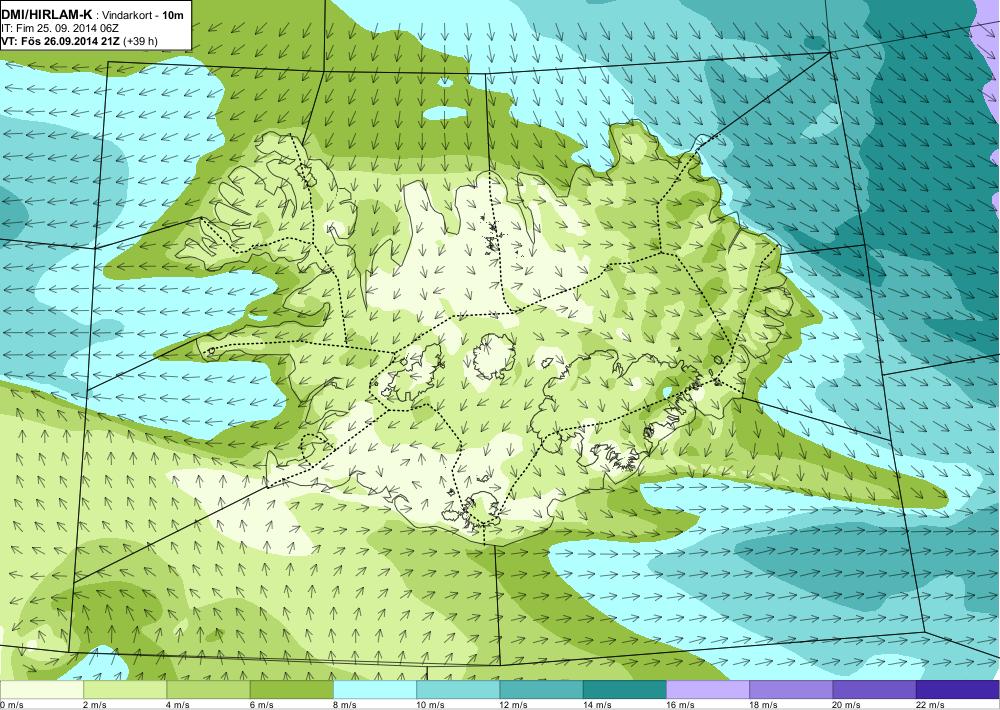Click the '10 m/s' legend label
This screenshot has width=1000, height=710.
click(430, 705)
